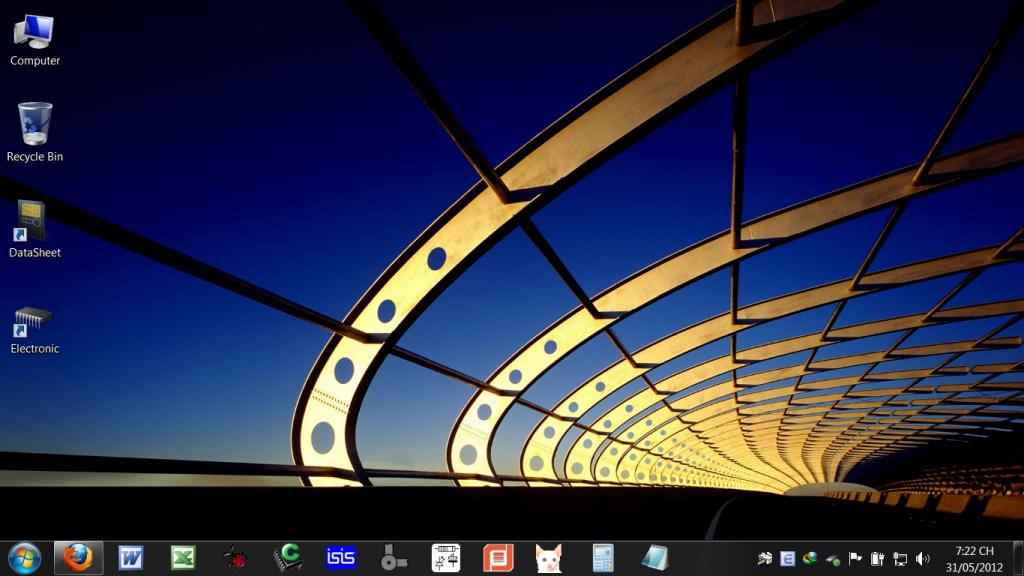Click the Show Desktop button at taskbar end
The image size is (1024, 576).
(1018, 558)
